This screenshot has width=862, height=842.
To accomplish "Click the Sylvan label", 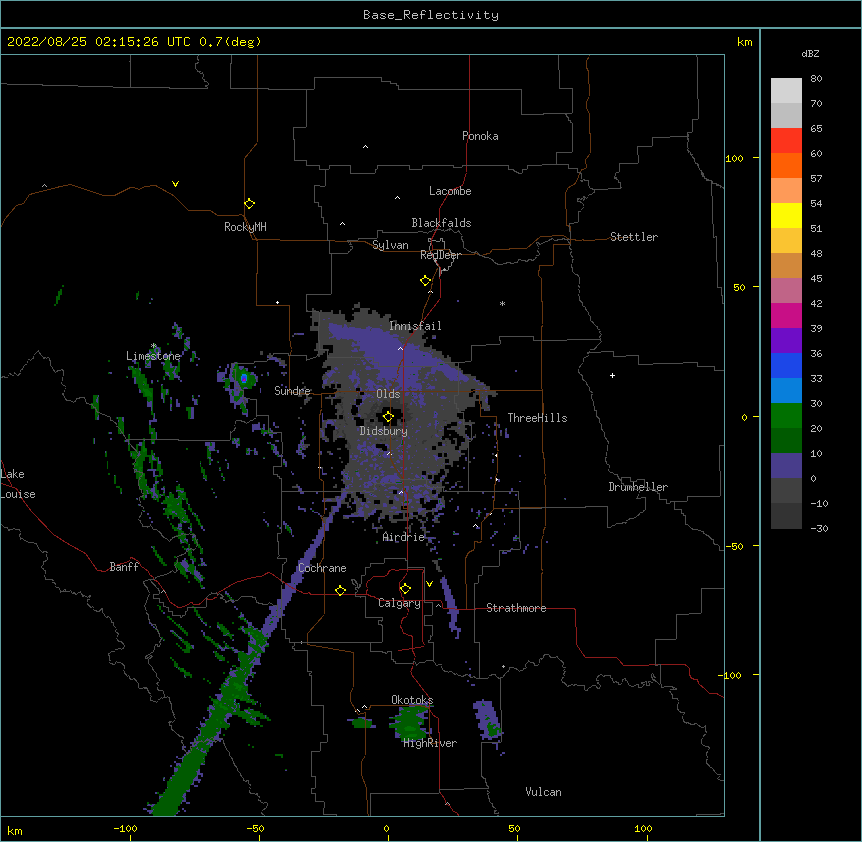I will (x=390, y=245).
